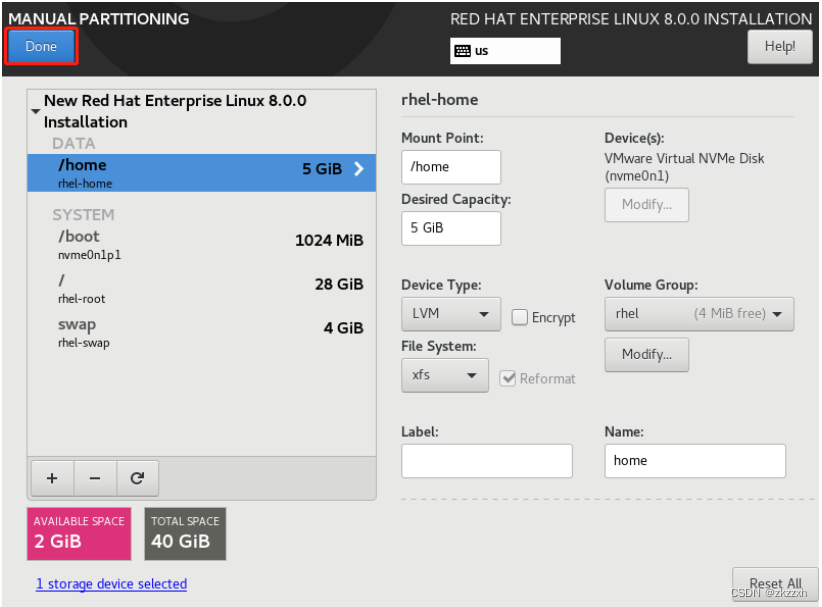Image resolution: width=822 pixels, height=607 pixels.
Task: Click the rhel-home title heading
Action: pyautogui.click(x=439, y=100)
